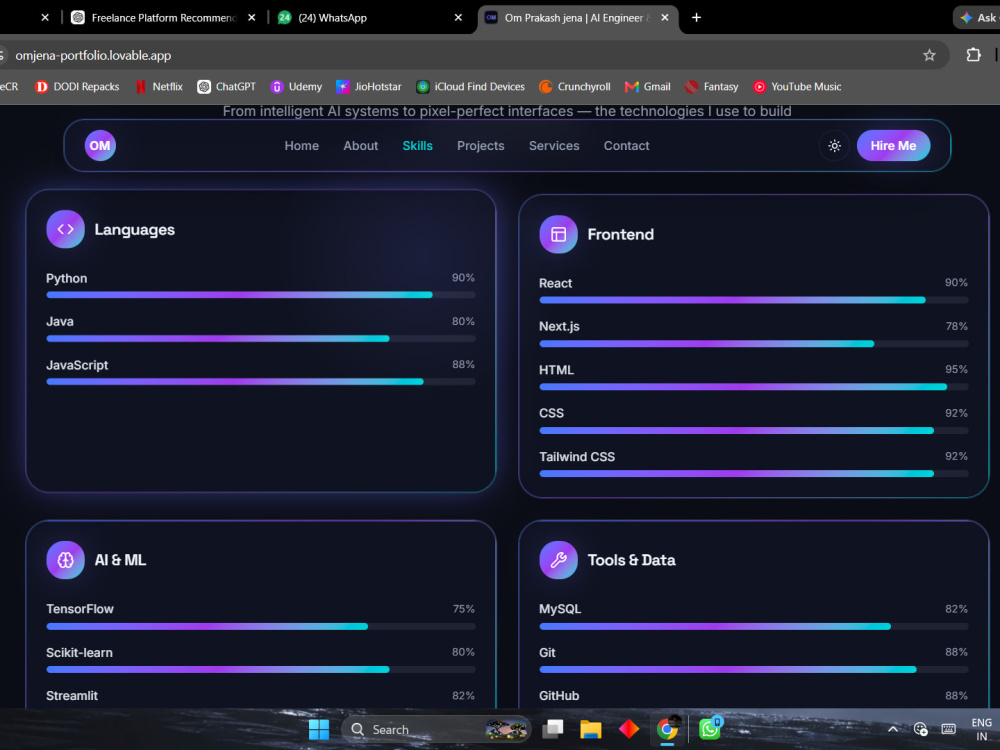The width and height of the screenshot is (1000, 750).
Task: Go to About in the navbar
Action: click(361, 146)
